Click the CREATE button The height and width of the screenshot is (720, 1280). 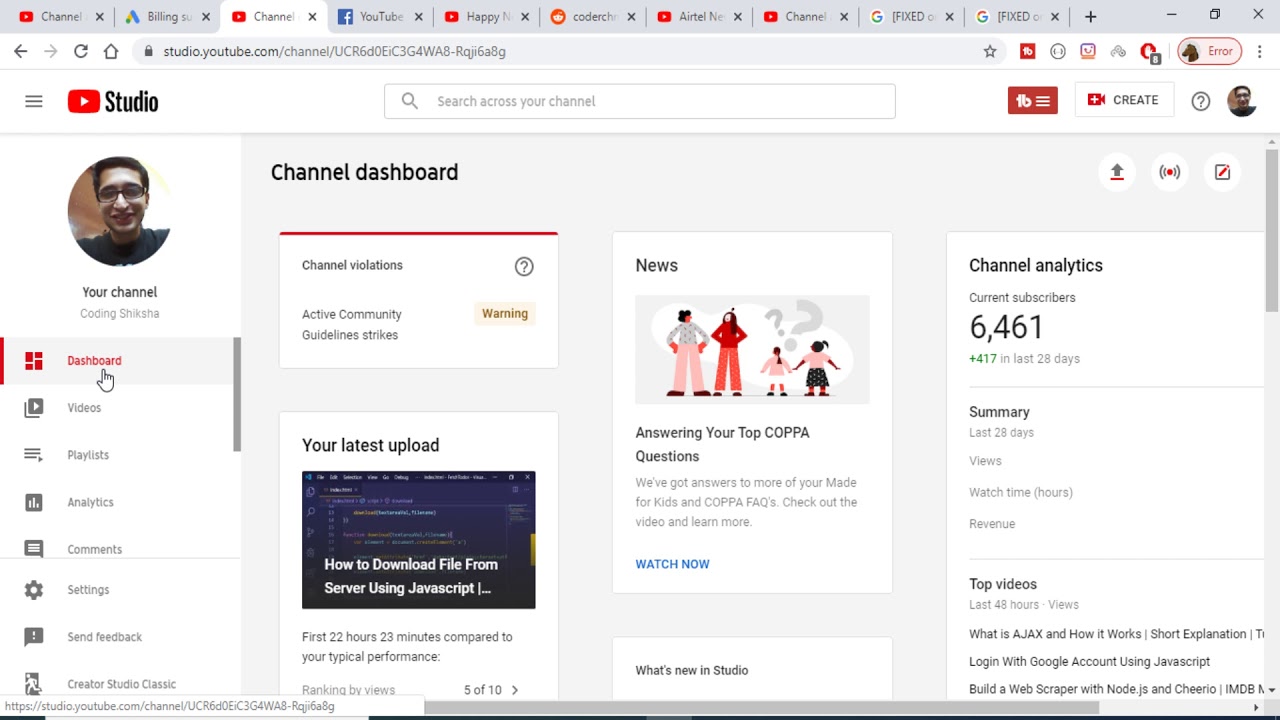[x=1123, y=100]
